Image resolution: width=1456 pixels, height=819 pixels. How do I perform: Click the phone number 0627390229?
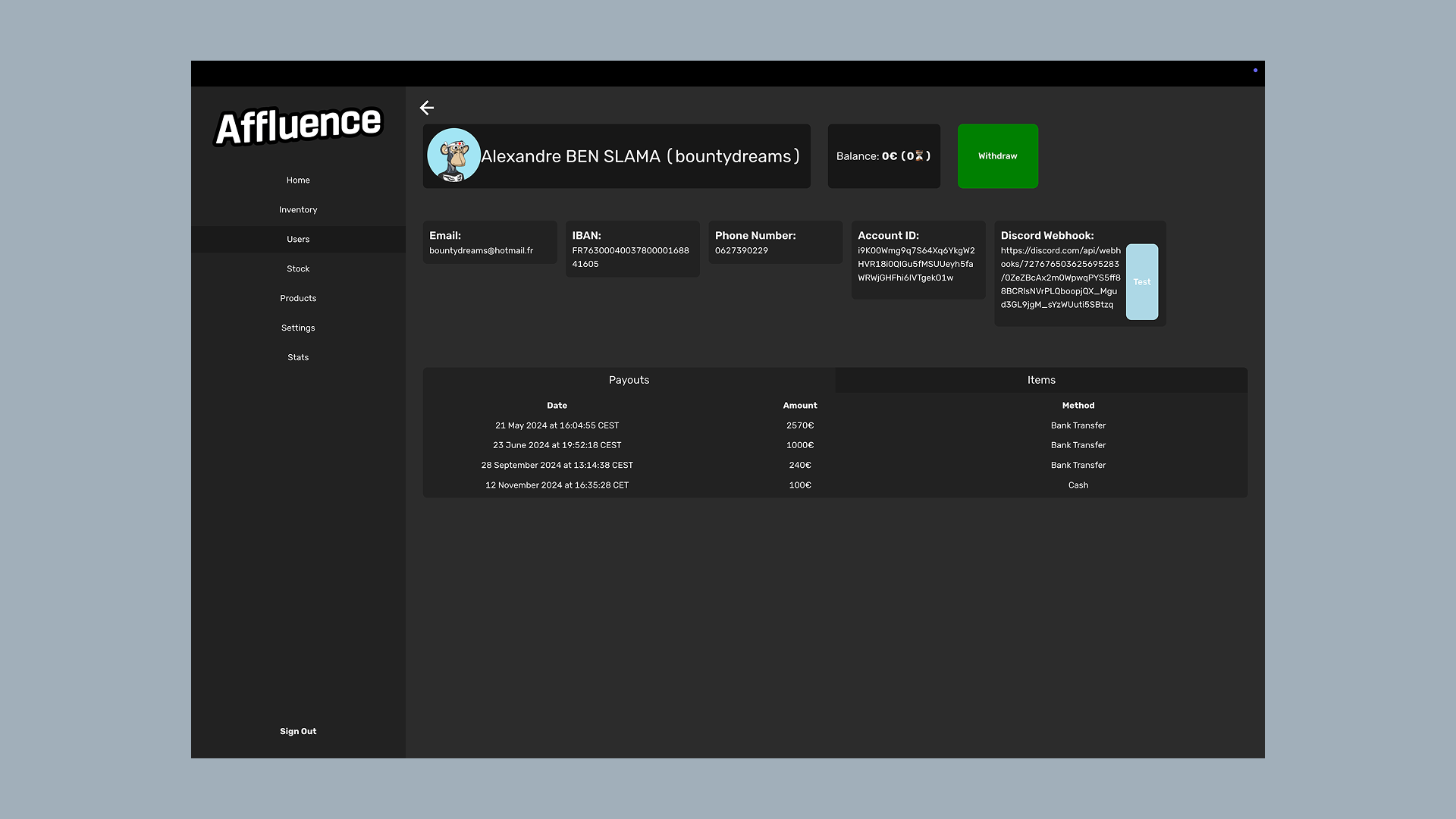pyautogui.click(x=742, y=251)
